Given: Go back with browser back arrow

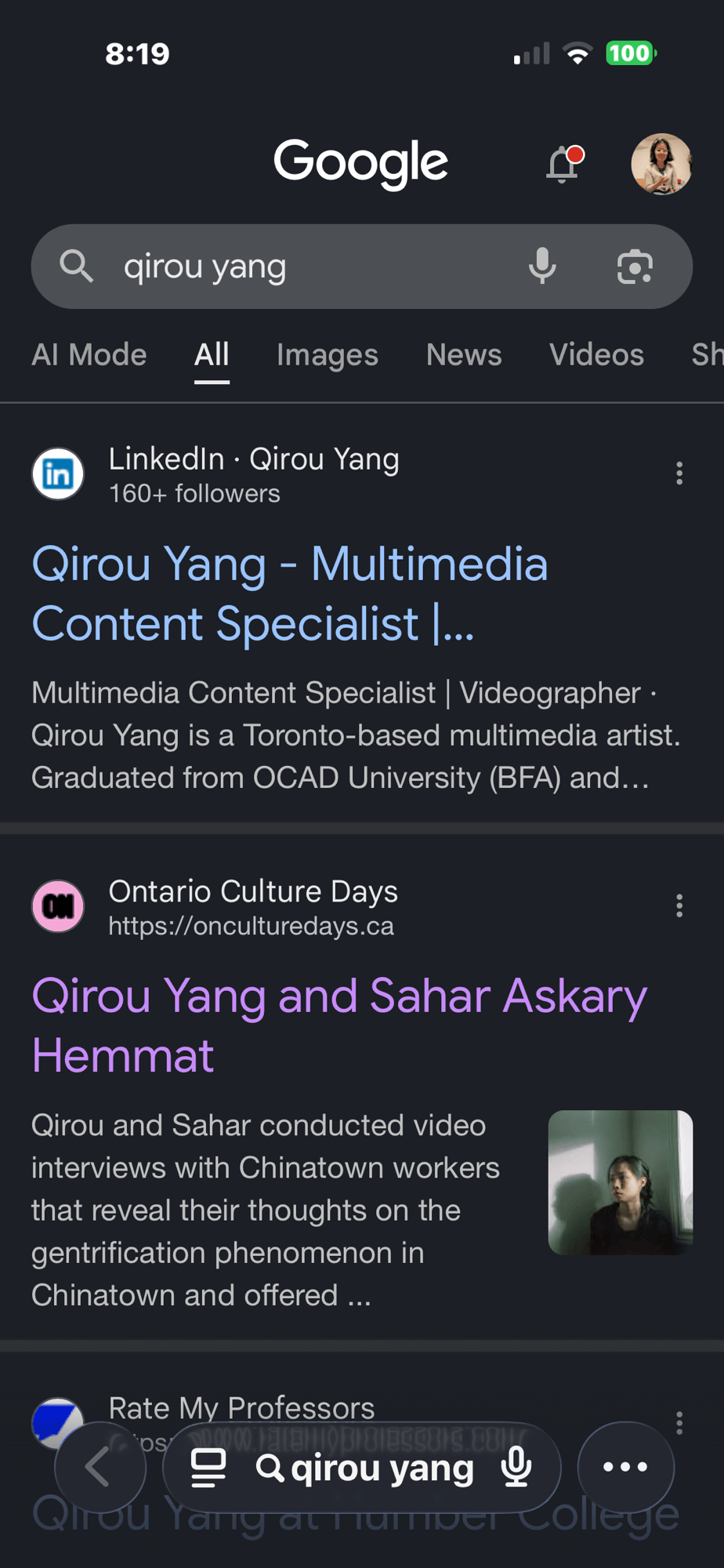Looking at the screenshot, I should pos(100,1467).
